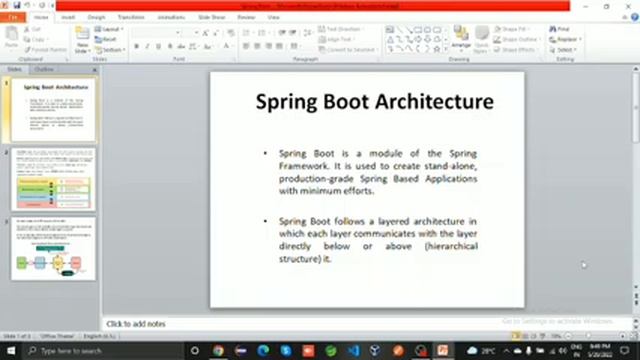The image size is (640, 360).
Task: Open Google Chrome from the taskbar
Action: click(218, 350)
